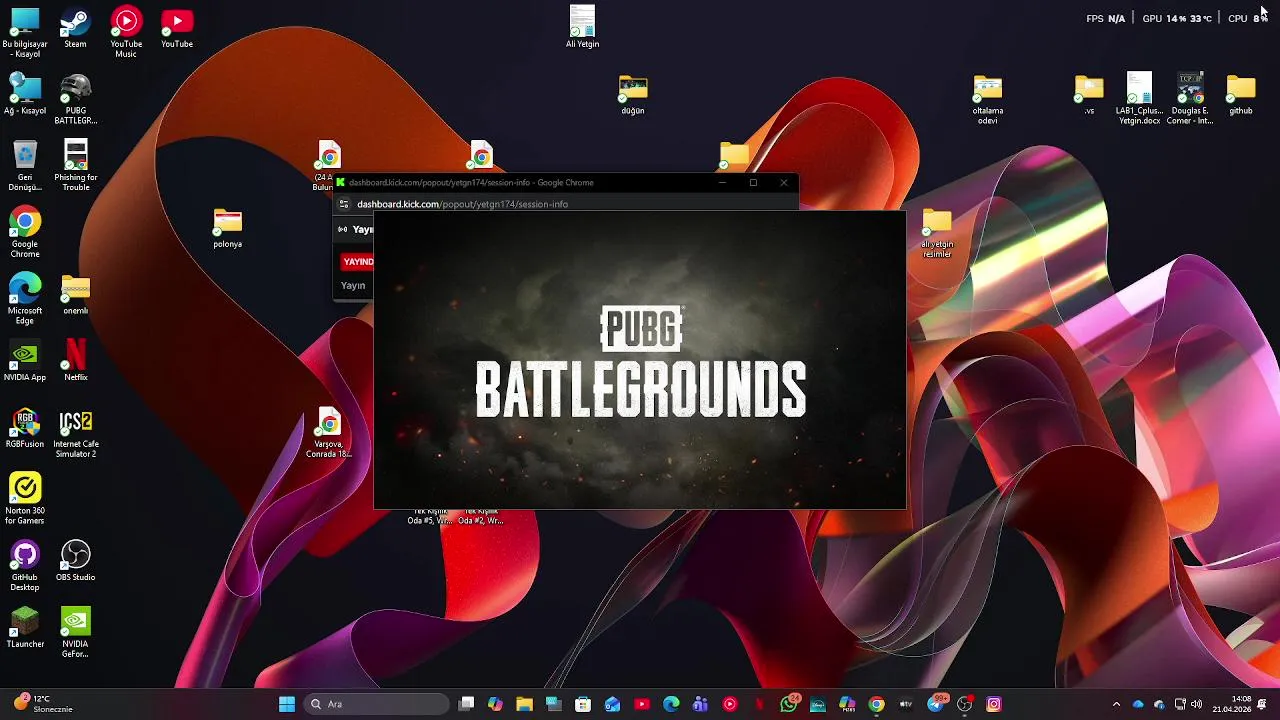Select the Internet Cafe Simulator 2 icon
This screenshot has width=1280, height=720.
(x=75, y=432)
